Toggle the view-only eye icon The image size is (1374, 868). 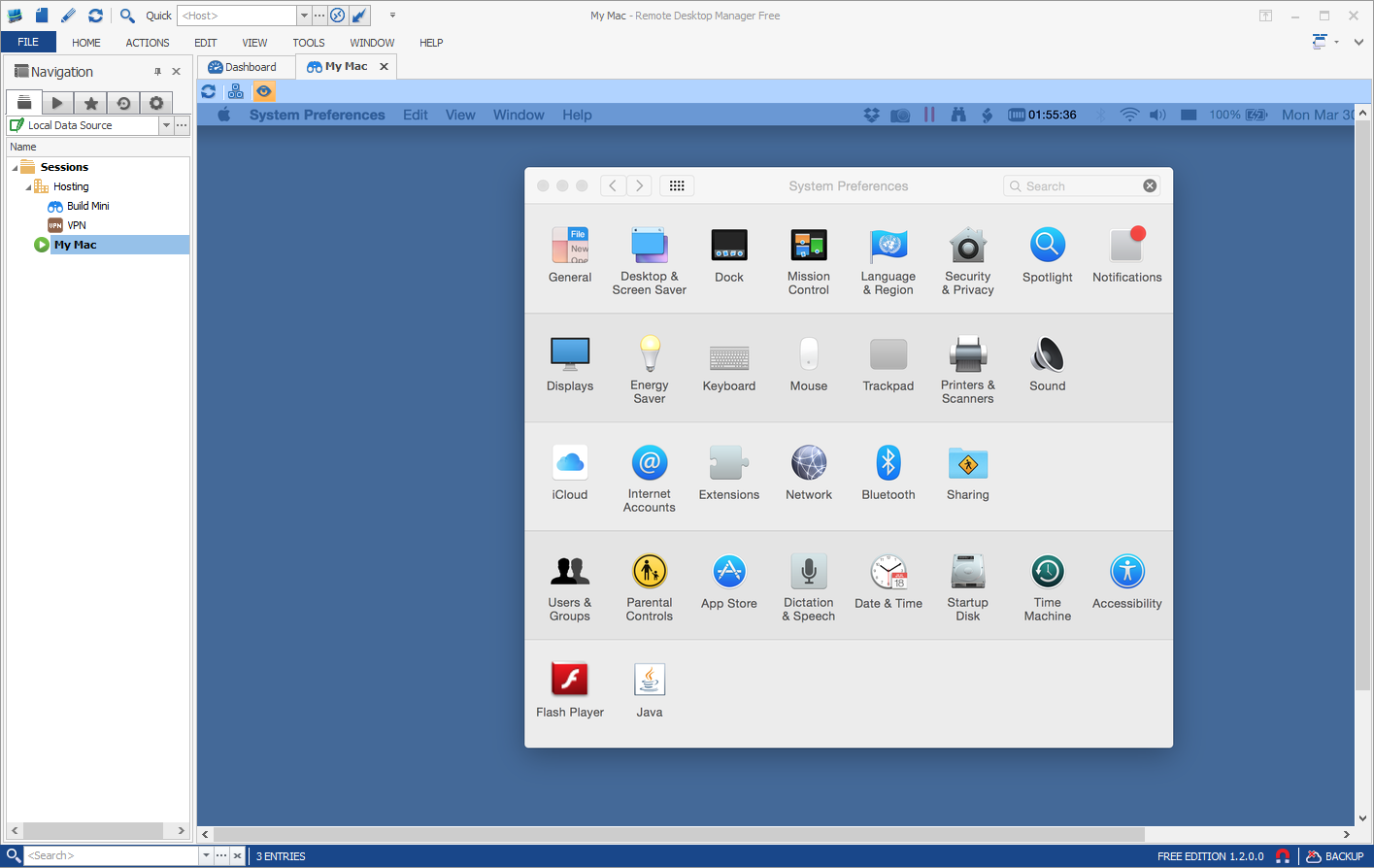pos(263,91)
